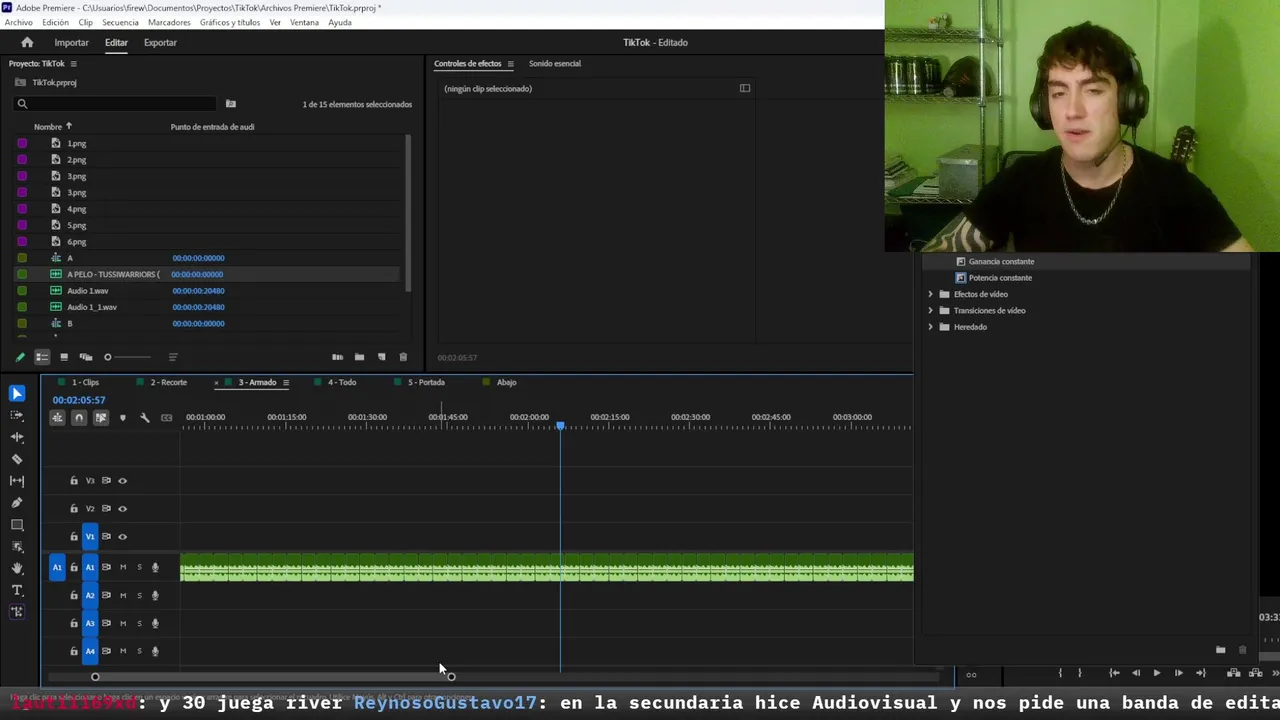Click Importar workspace button

pyautogui.click(x=71, y=42)
